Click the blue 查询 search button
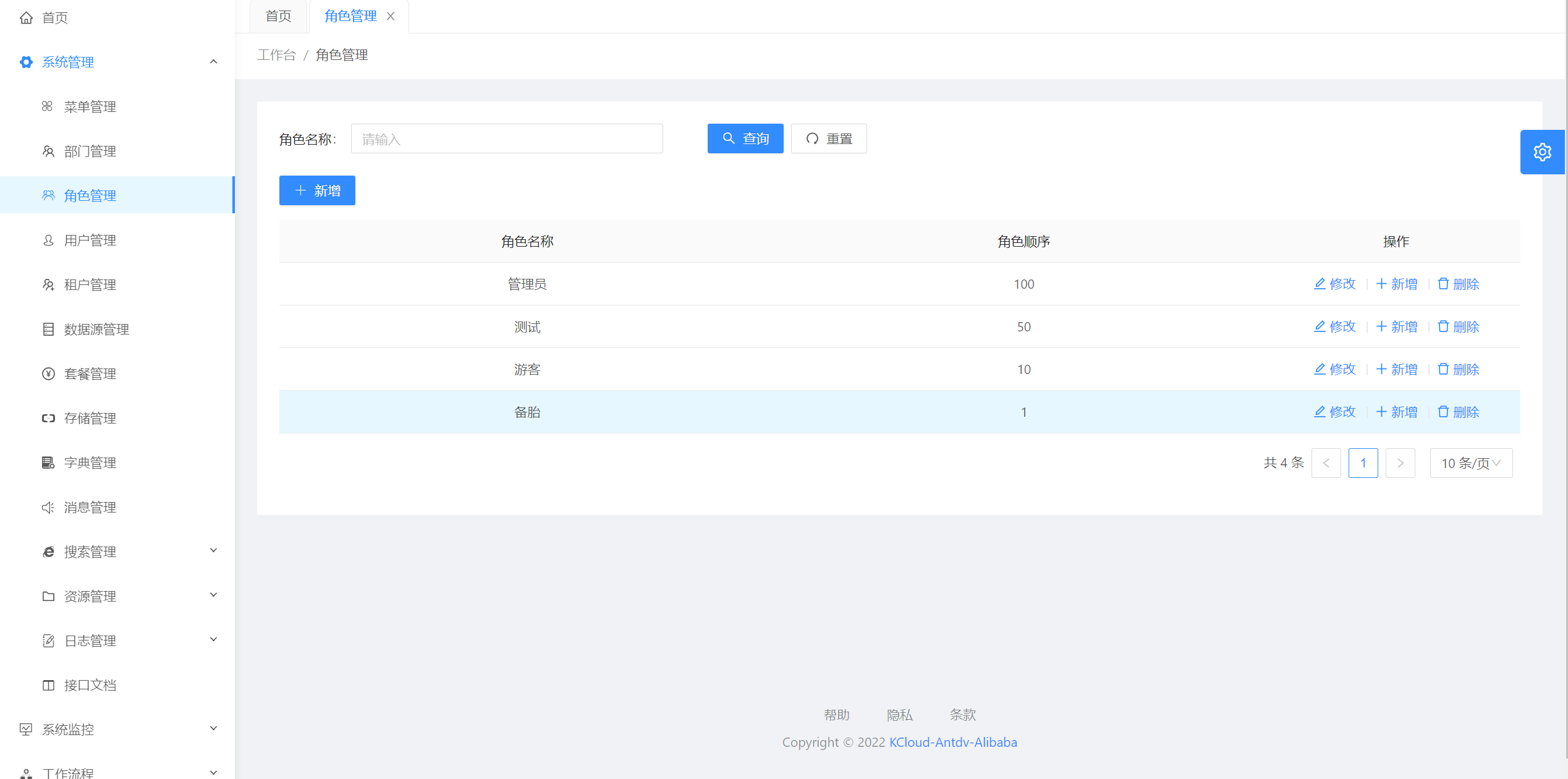1568x779 pixels. click(745, 138)
